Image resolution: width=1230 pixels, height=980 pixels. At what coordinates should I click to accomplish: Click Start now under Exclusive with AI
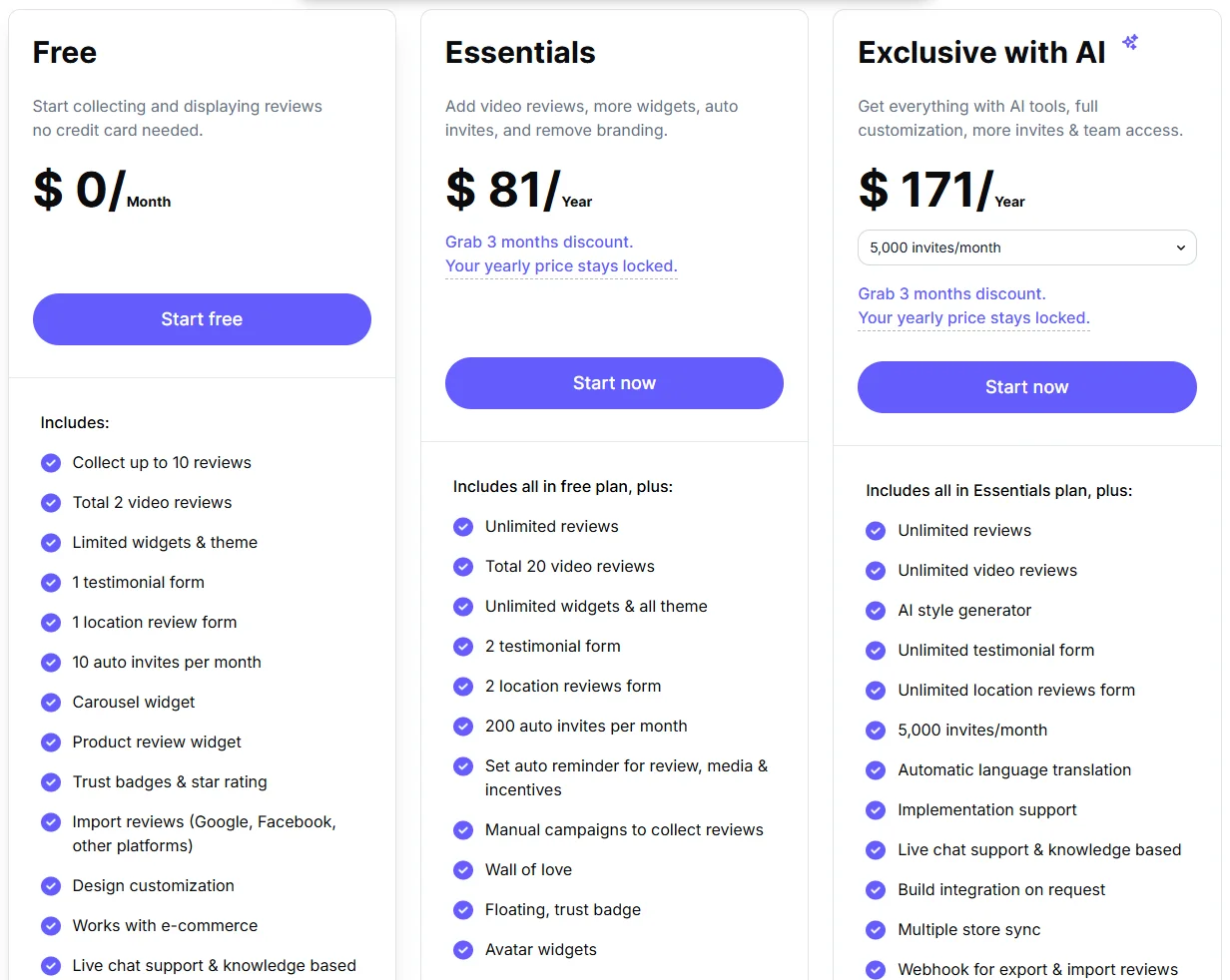click(x=1026, y=387)
